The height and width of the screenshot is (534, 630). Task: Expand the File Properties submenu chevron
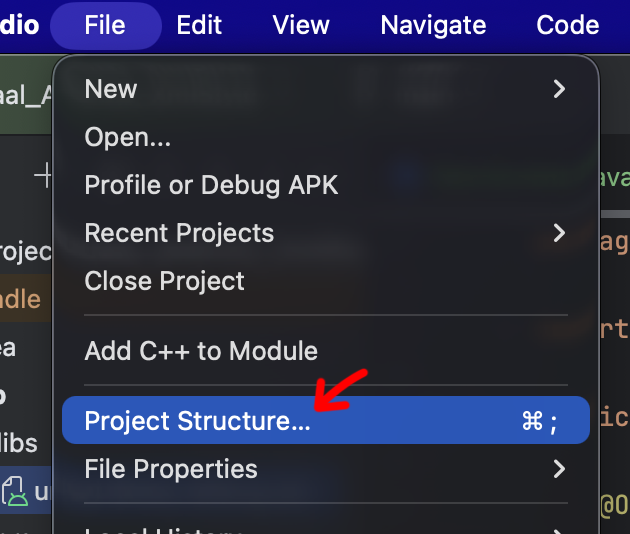(x=559, y=469)
